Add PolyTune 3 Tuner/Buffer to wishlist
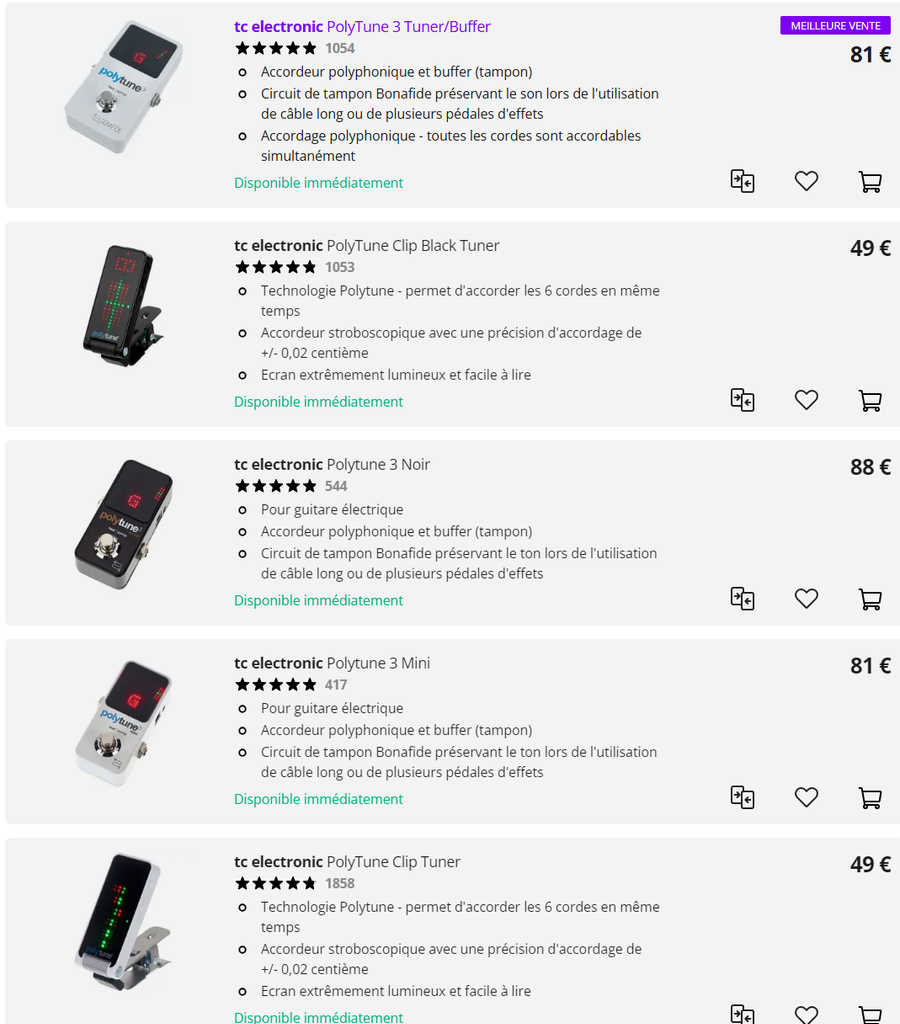900x1024 pixels. pyautogui.click(x=806, y=181)
